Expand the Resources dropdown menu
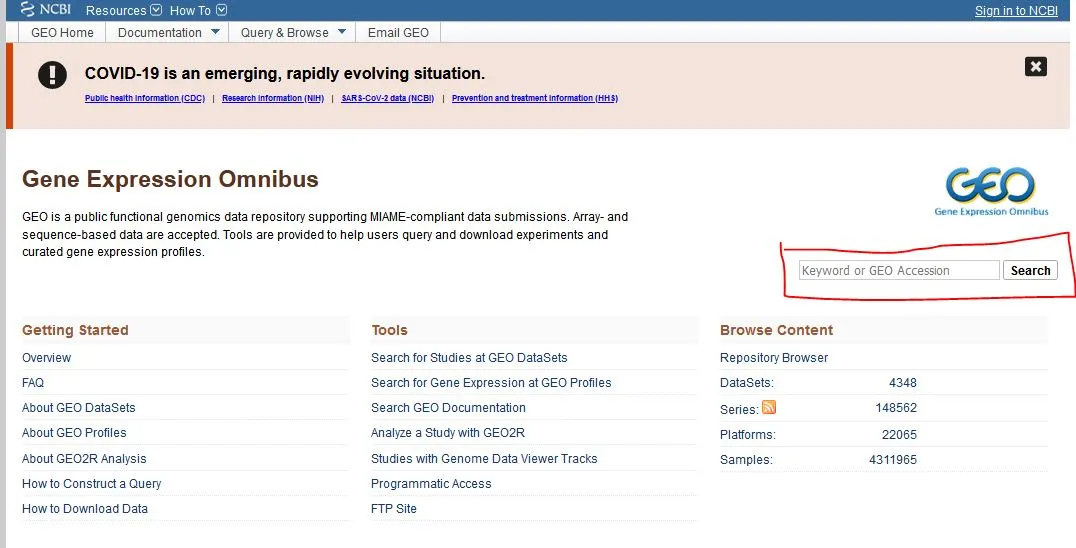 [123, 10]
